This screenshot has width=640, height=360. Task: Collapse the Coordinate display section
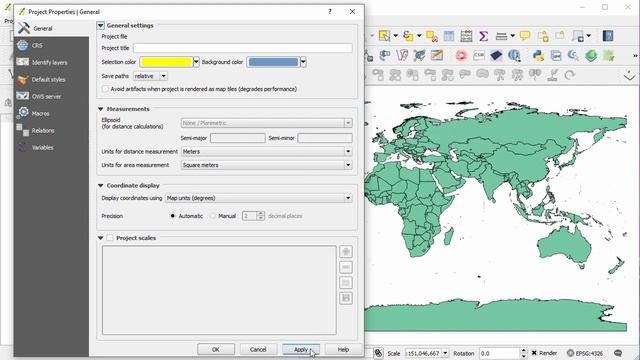100,185
